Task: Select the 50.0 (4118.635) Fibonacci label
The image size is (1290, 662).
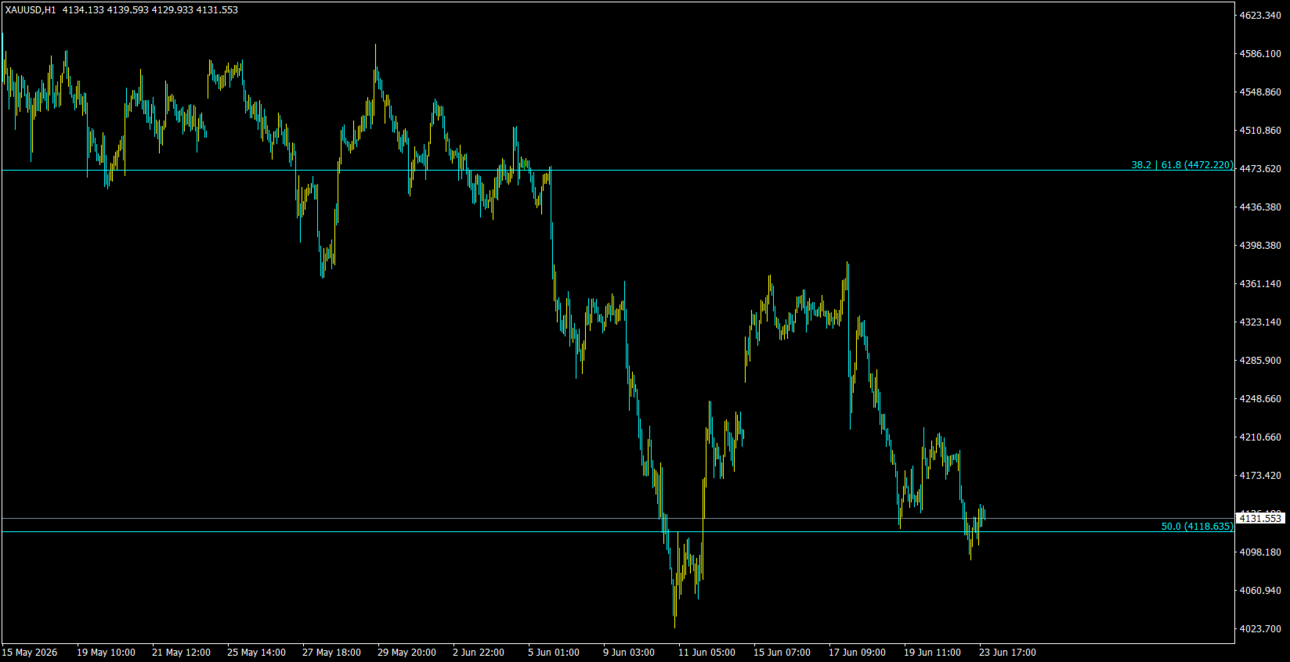Action: [x=1197, y=526]
